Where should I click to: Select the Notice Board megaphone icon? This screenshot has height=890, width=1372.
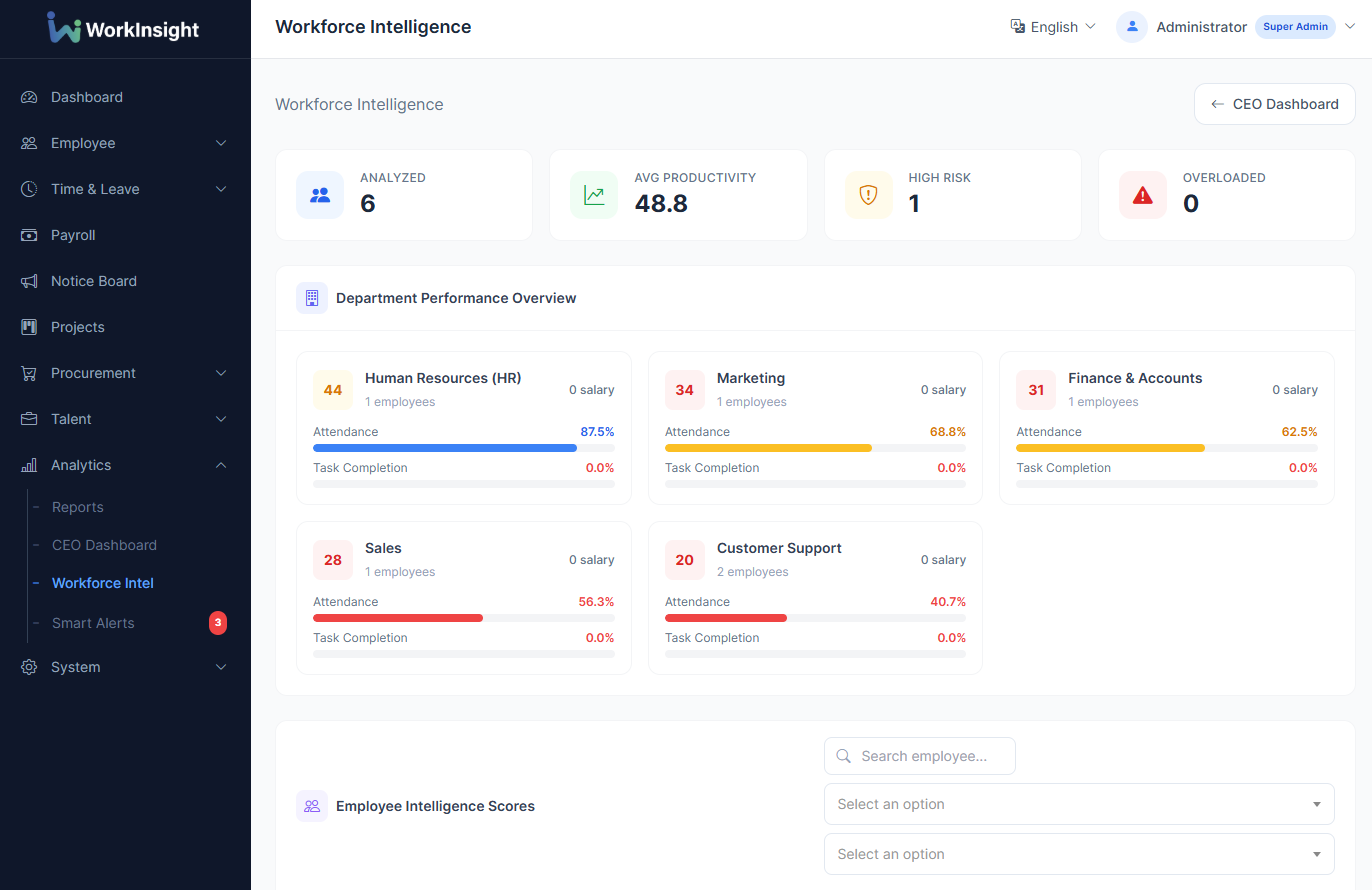tap(29, 281)
